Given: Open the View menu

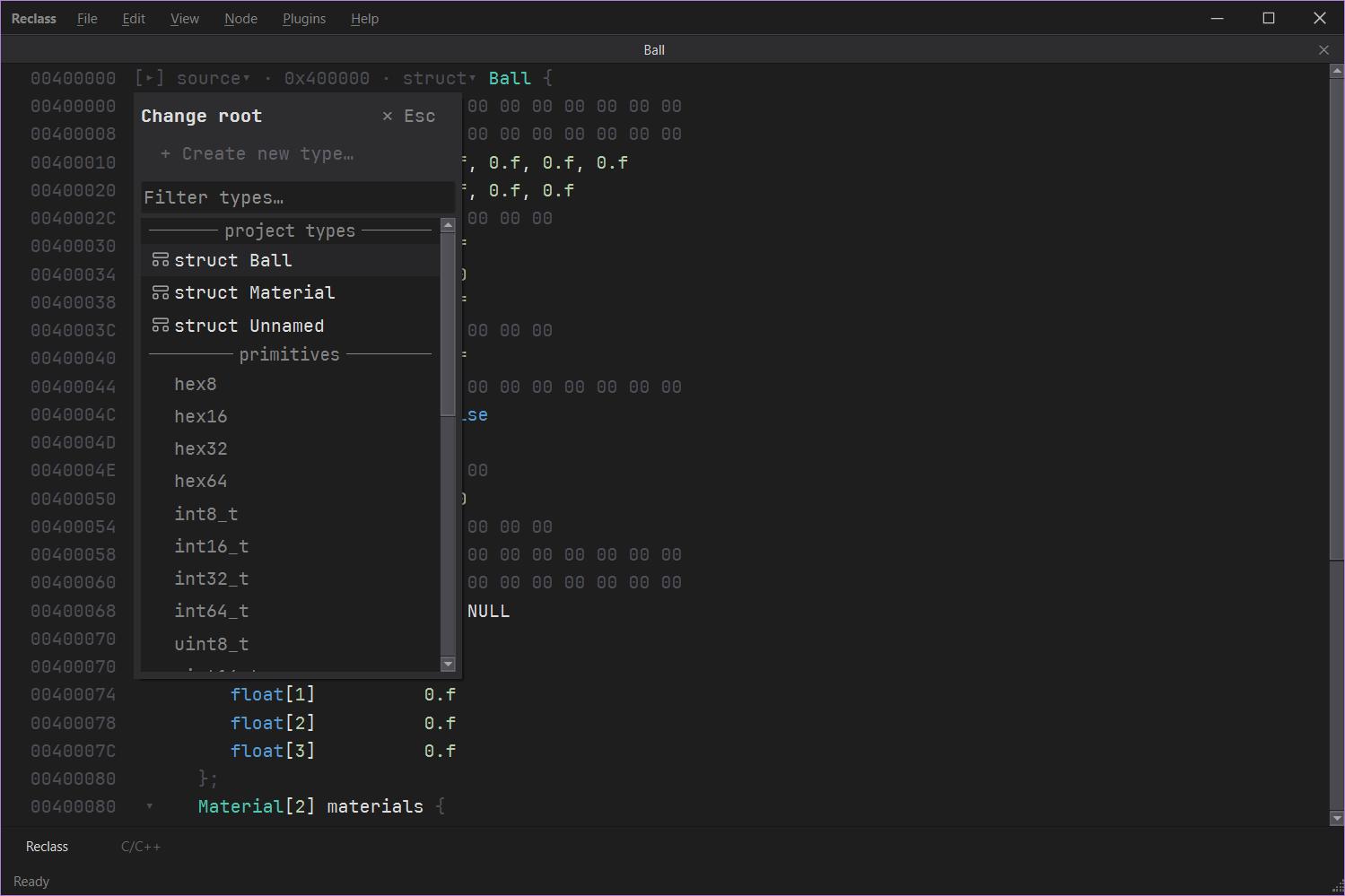Looking at the screenshot, I should tap(185, 19).
